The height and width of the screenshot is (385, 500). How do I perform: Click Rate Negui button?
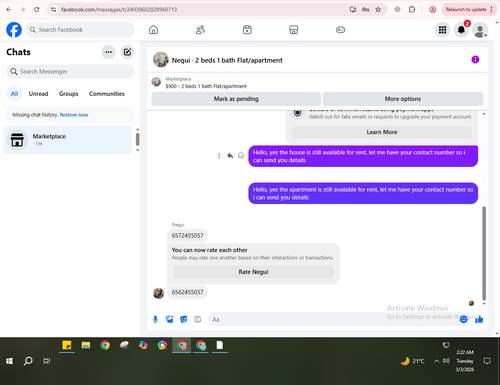click(x=253, y=272)
